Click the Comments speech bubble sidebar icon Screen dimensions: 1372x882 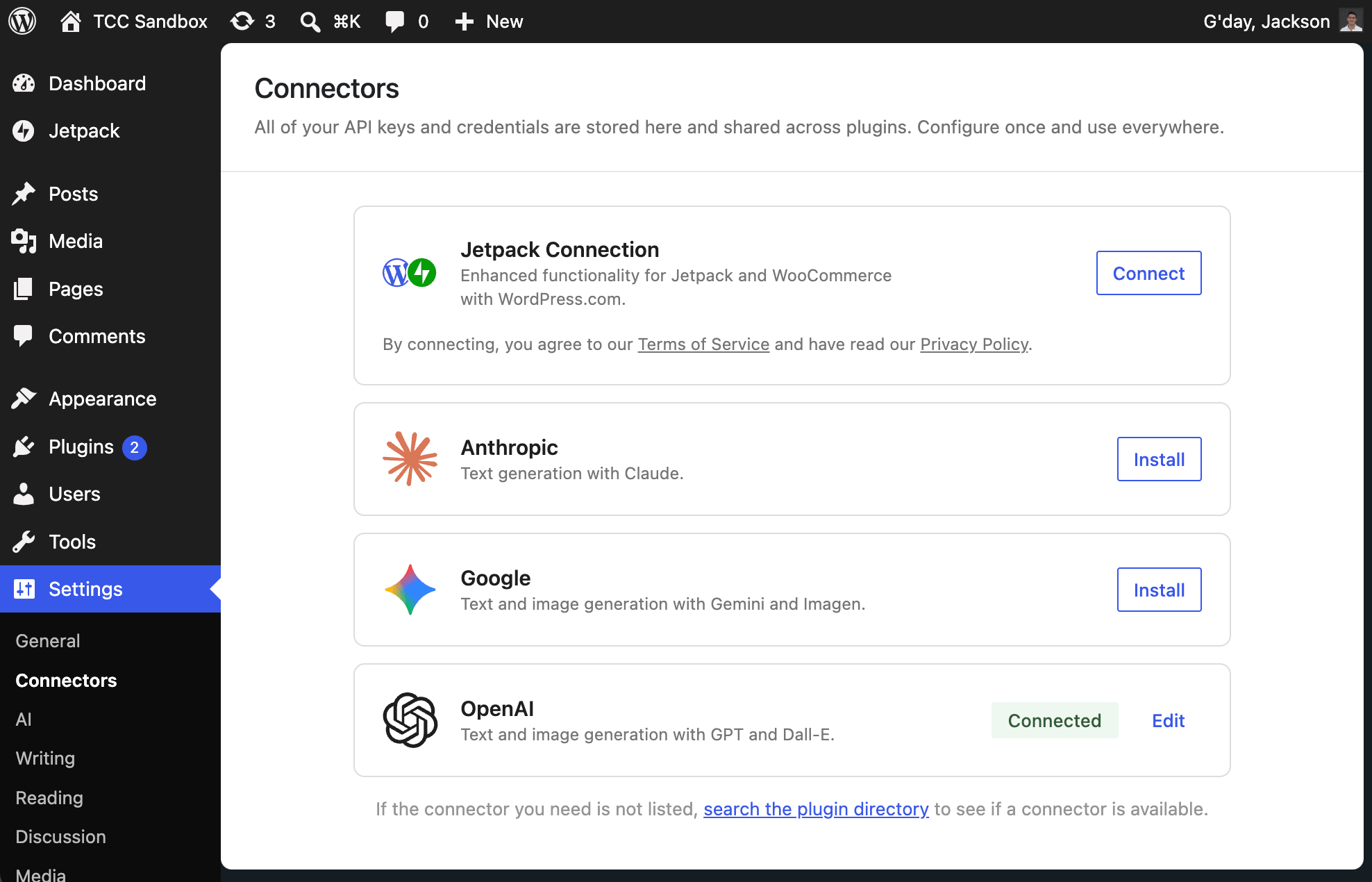(24, 336)
